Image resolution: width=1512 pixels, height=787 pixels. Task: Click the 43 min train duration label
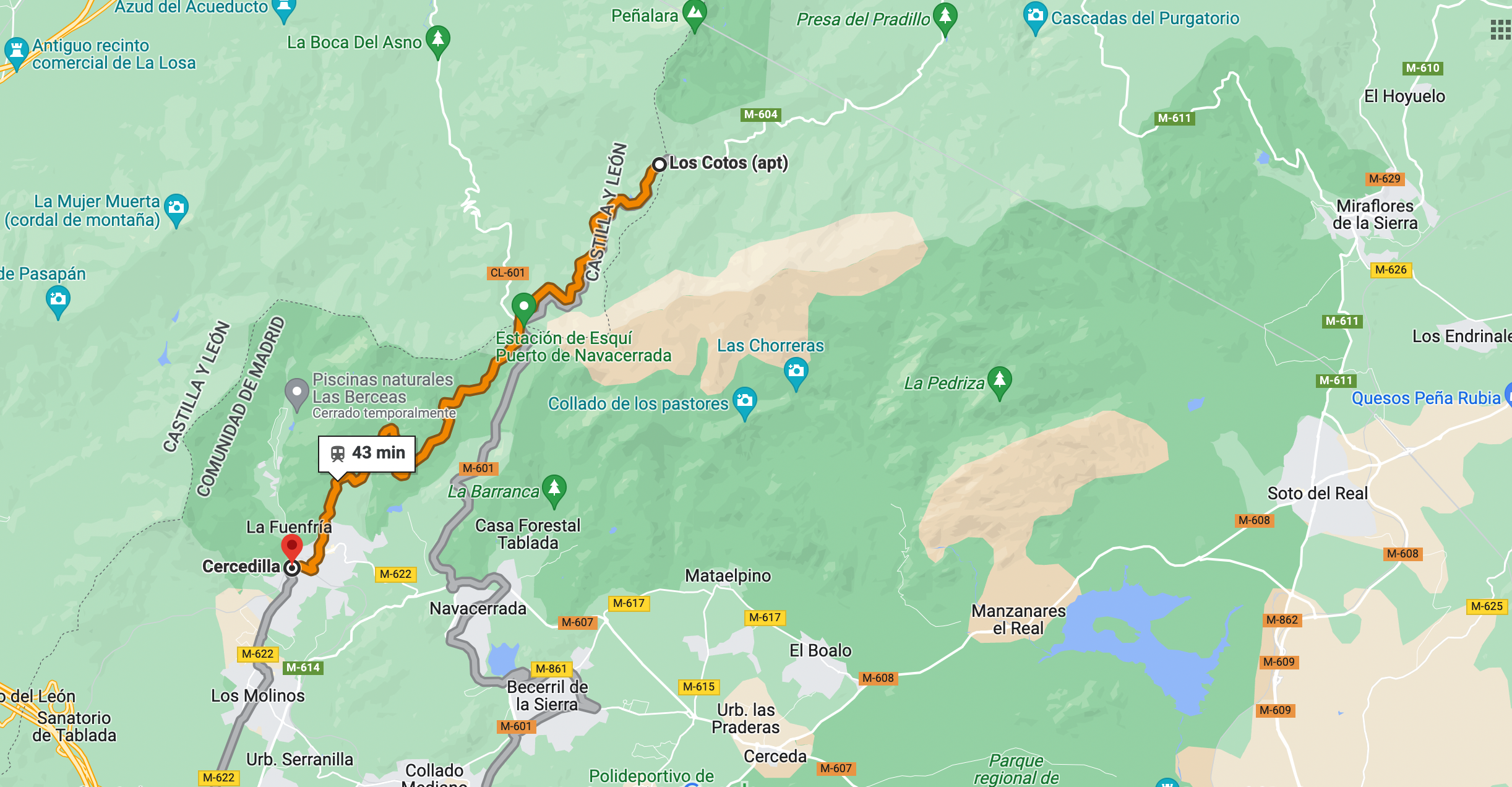point(367,454)
